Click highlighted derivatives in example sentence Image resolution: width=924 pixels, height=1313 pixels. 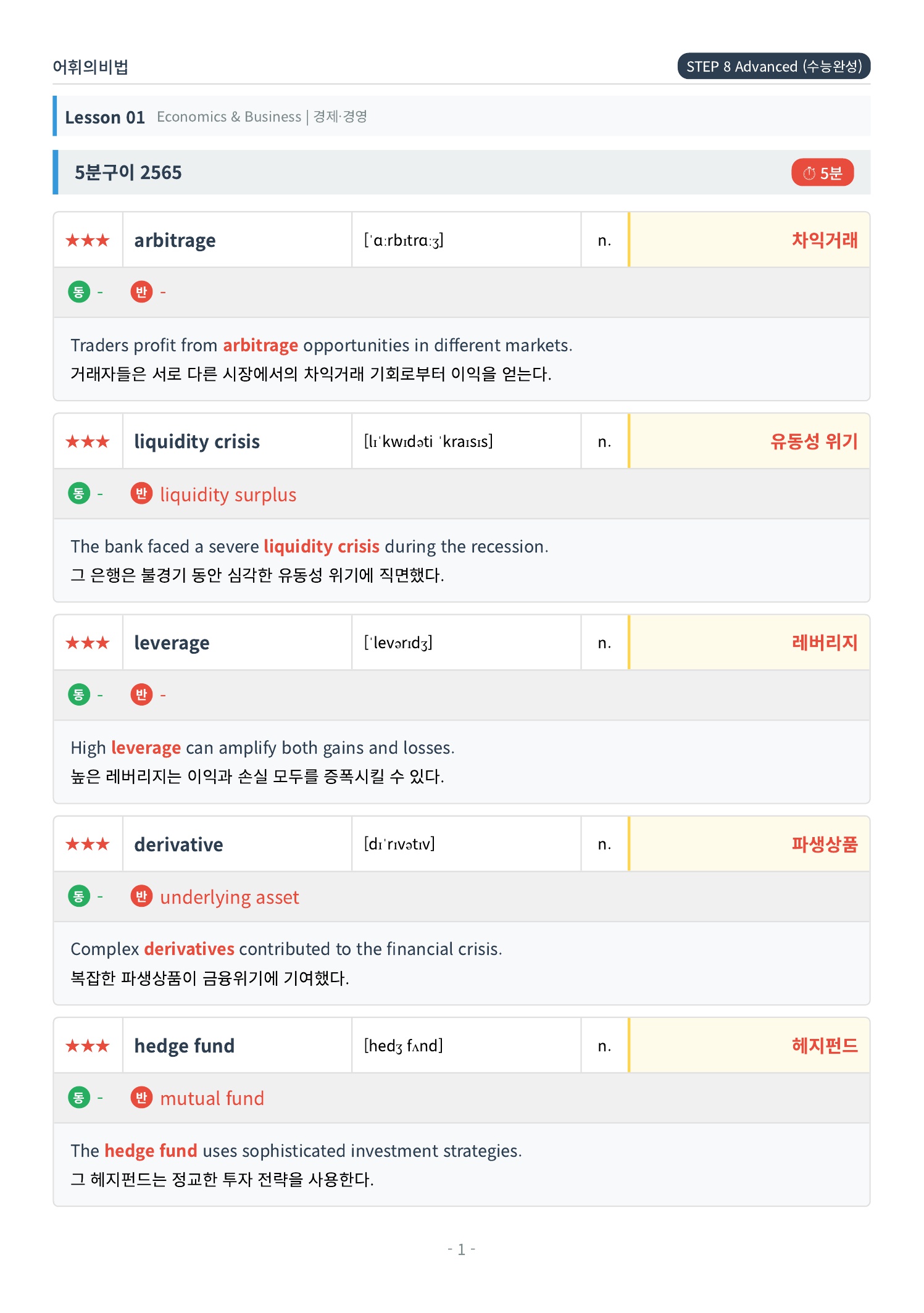point(189,949)
